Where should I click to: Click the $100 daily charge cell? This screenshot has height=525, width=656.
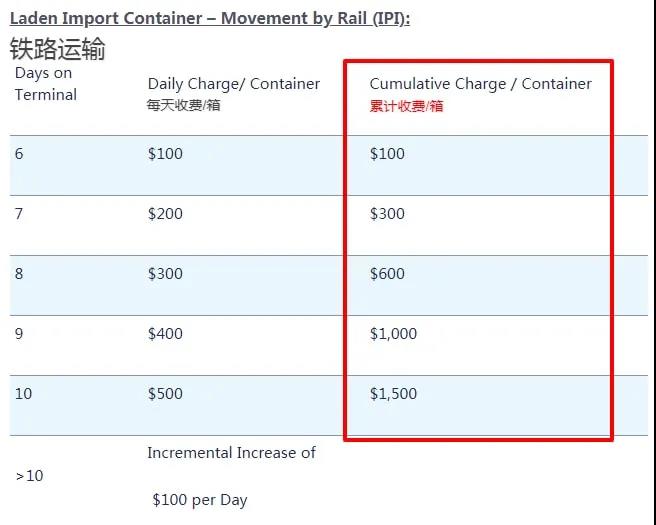coord(165,154)
